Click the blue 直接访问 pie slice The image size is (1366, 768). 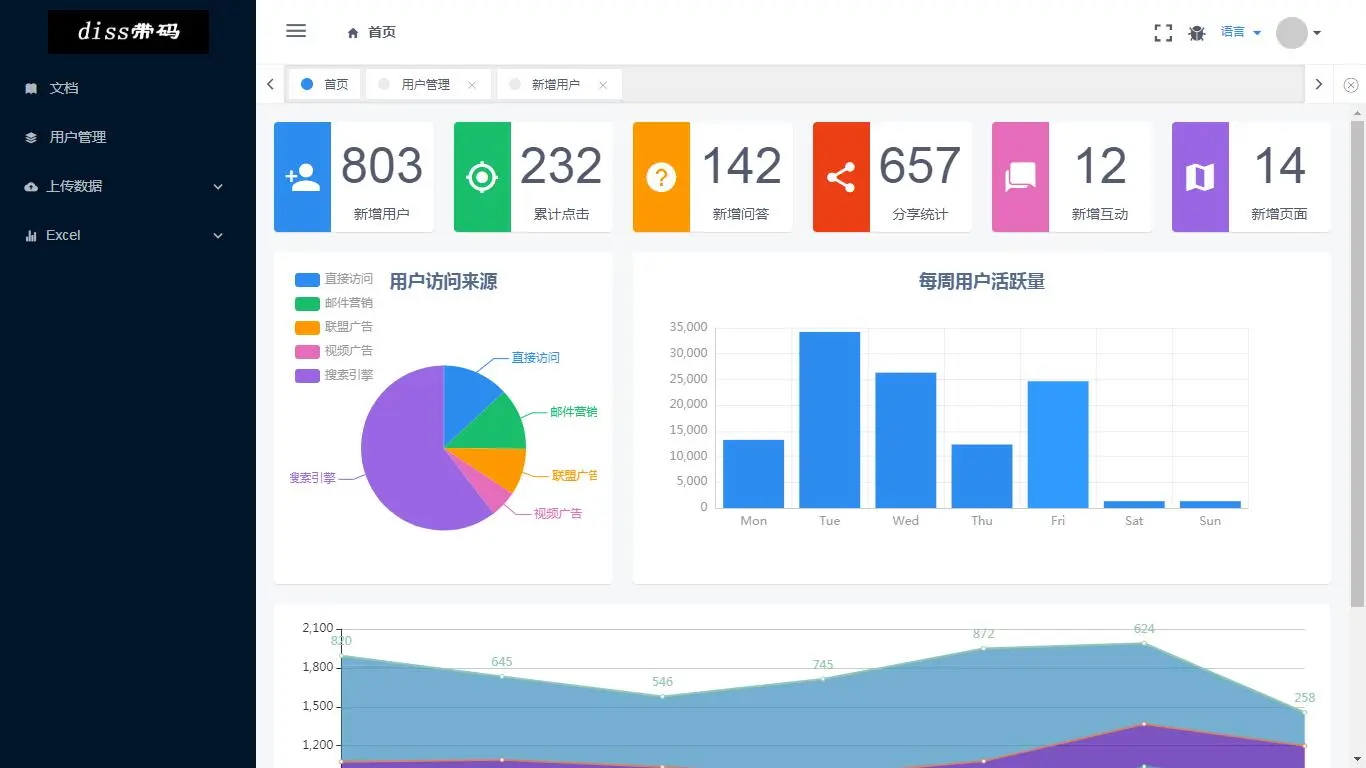pos(468,400)
